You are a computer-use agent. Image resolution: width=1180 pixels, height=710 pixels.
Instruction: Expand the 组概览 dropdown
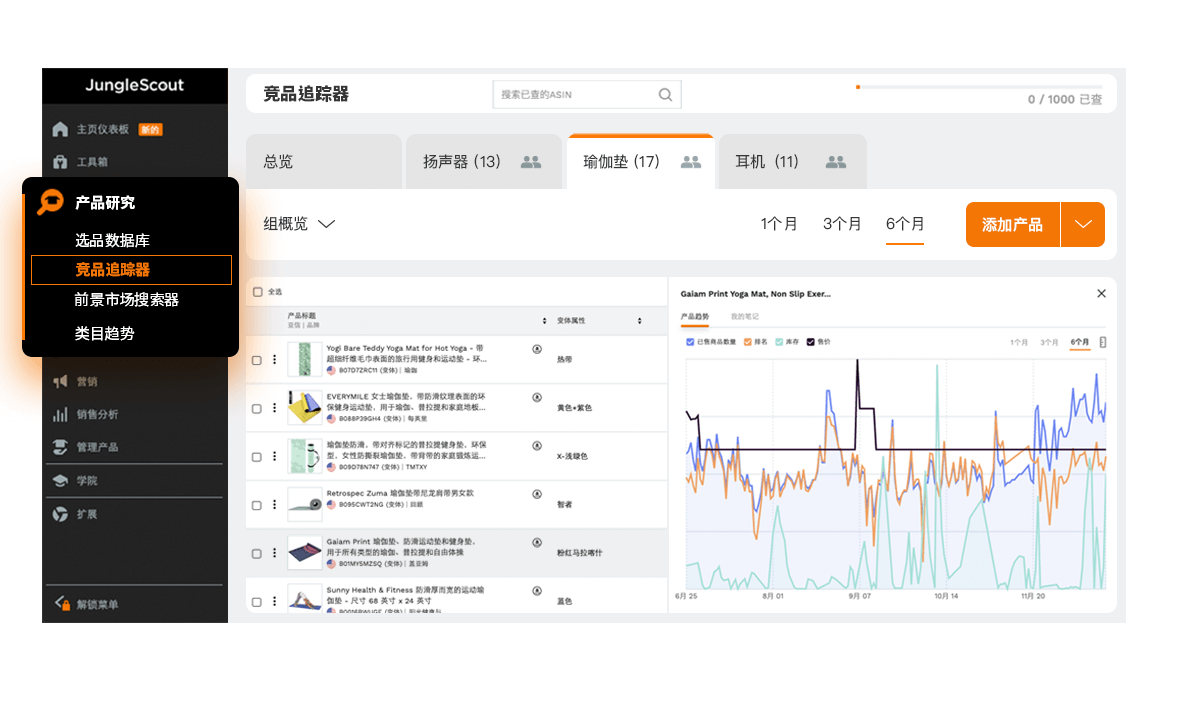(299, 224)
